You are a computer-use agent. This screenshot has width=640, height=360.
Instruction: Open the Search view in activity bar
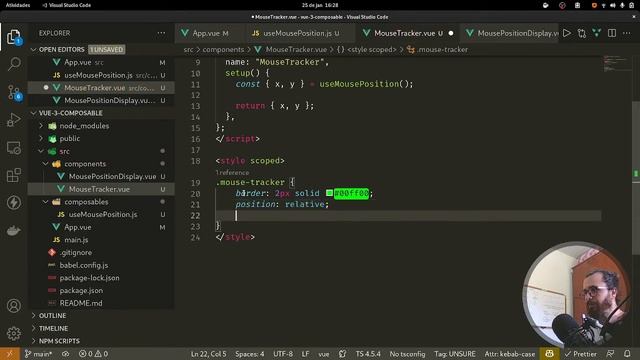pos(14,64)
